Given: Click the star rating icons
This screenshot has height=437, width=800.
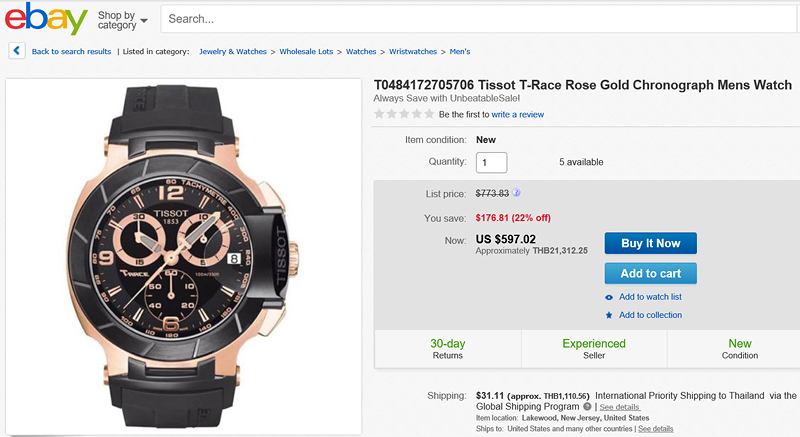Looking at the screenshot, I should point(404,114).
